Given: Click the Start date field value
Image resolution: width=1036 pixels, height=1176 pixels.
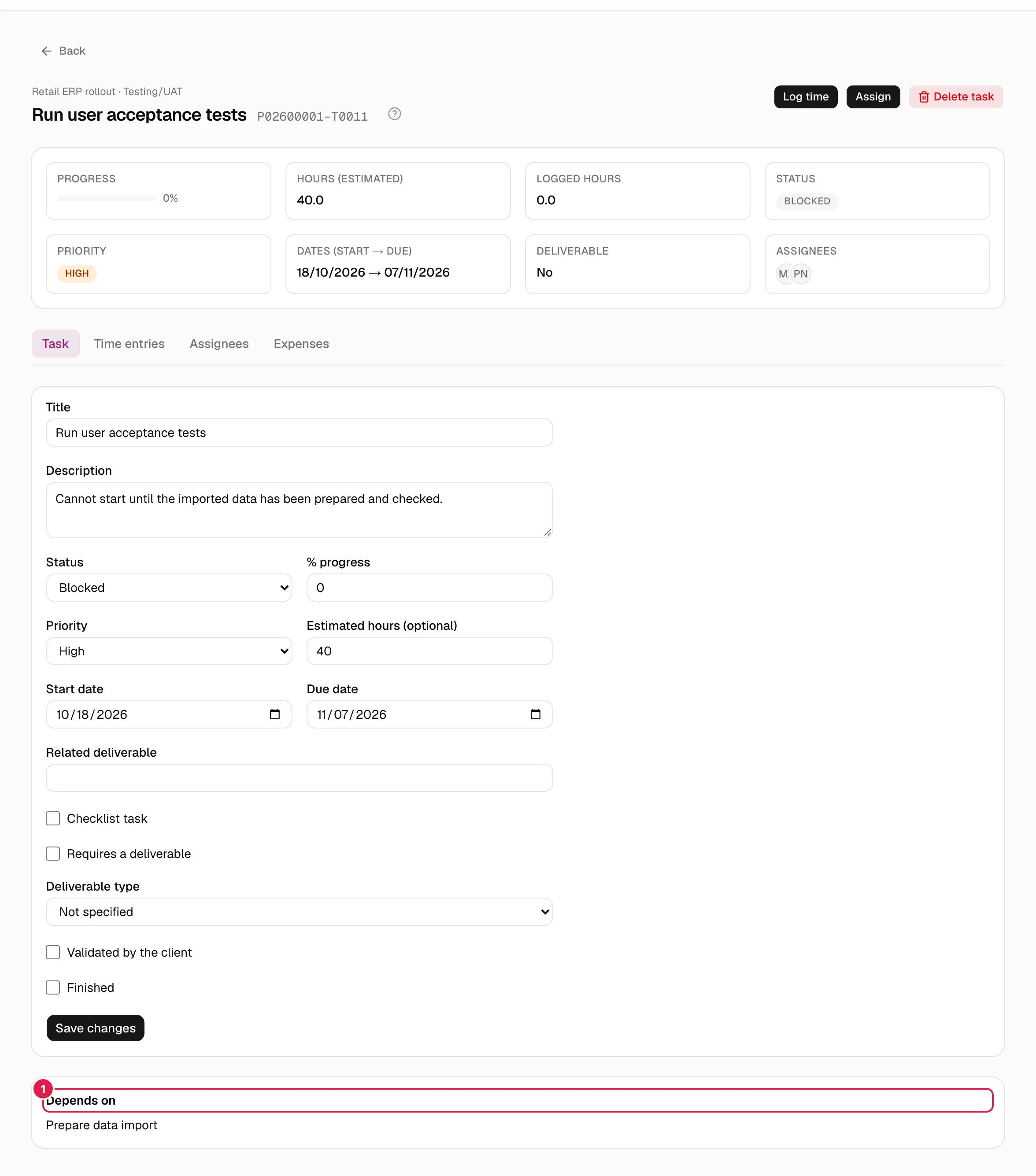Looking at the screenshot, I should [92, 714].
